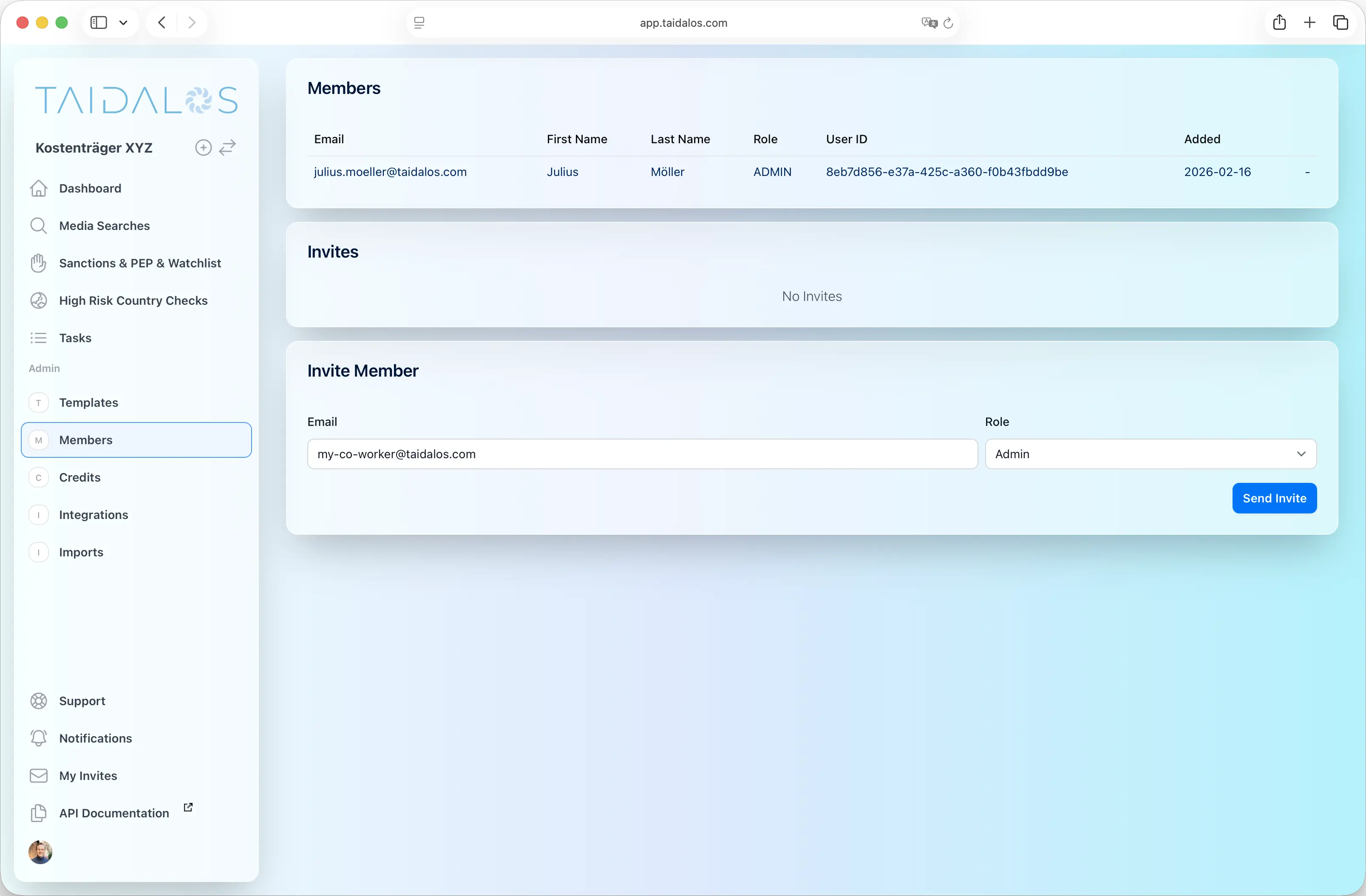Click the workspace switch arrows icon
Screen dimensions: 1366x896
tap(227, 147)
